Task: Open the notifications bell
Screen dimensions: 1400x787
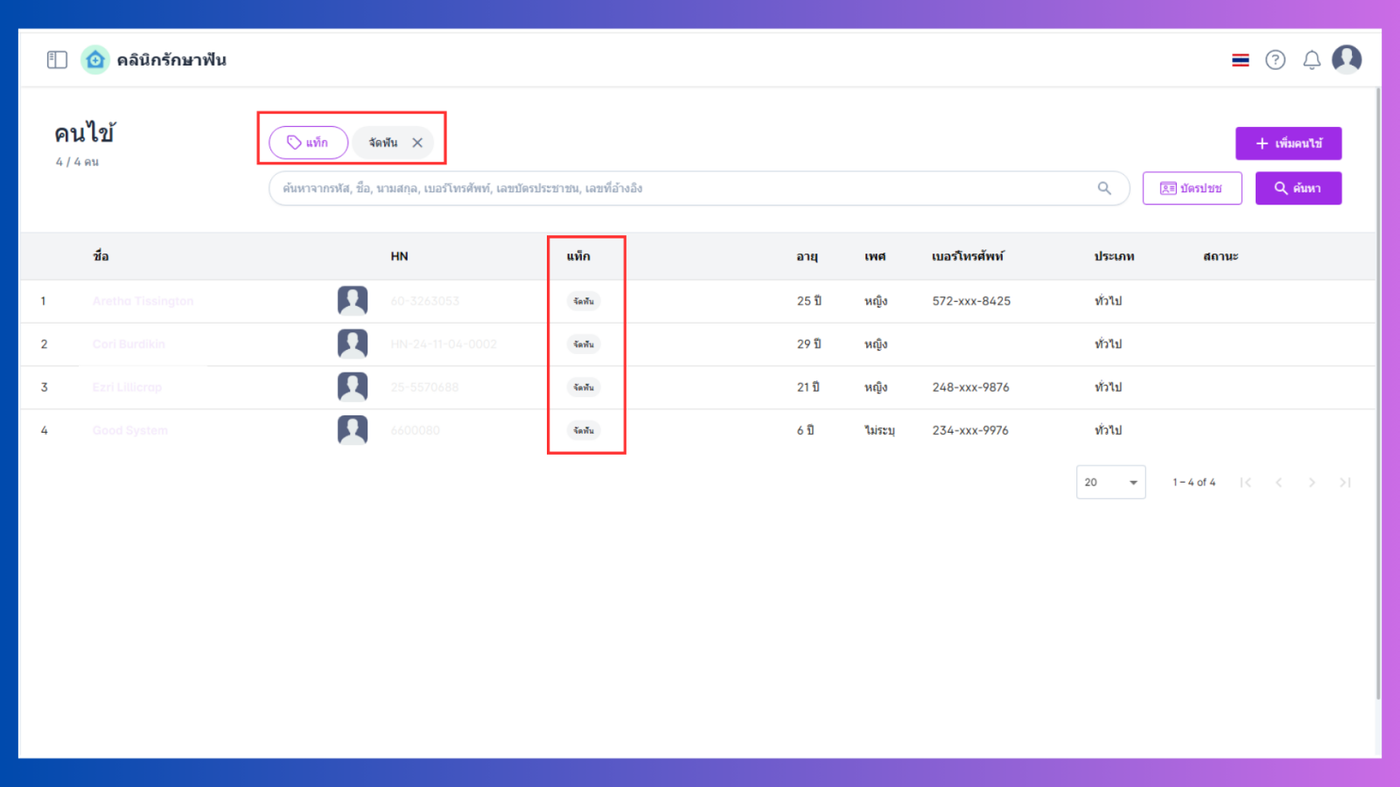Action: coord(1312,60)
